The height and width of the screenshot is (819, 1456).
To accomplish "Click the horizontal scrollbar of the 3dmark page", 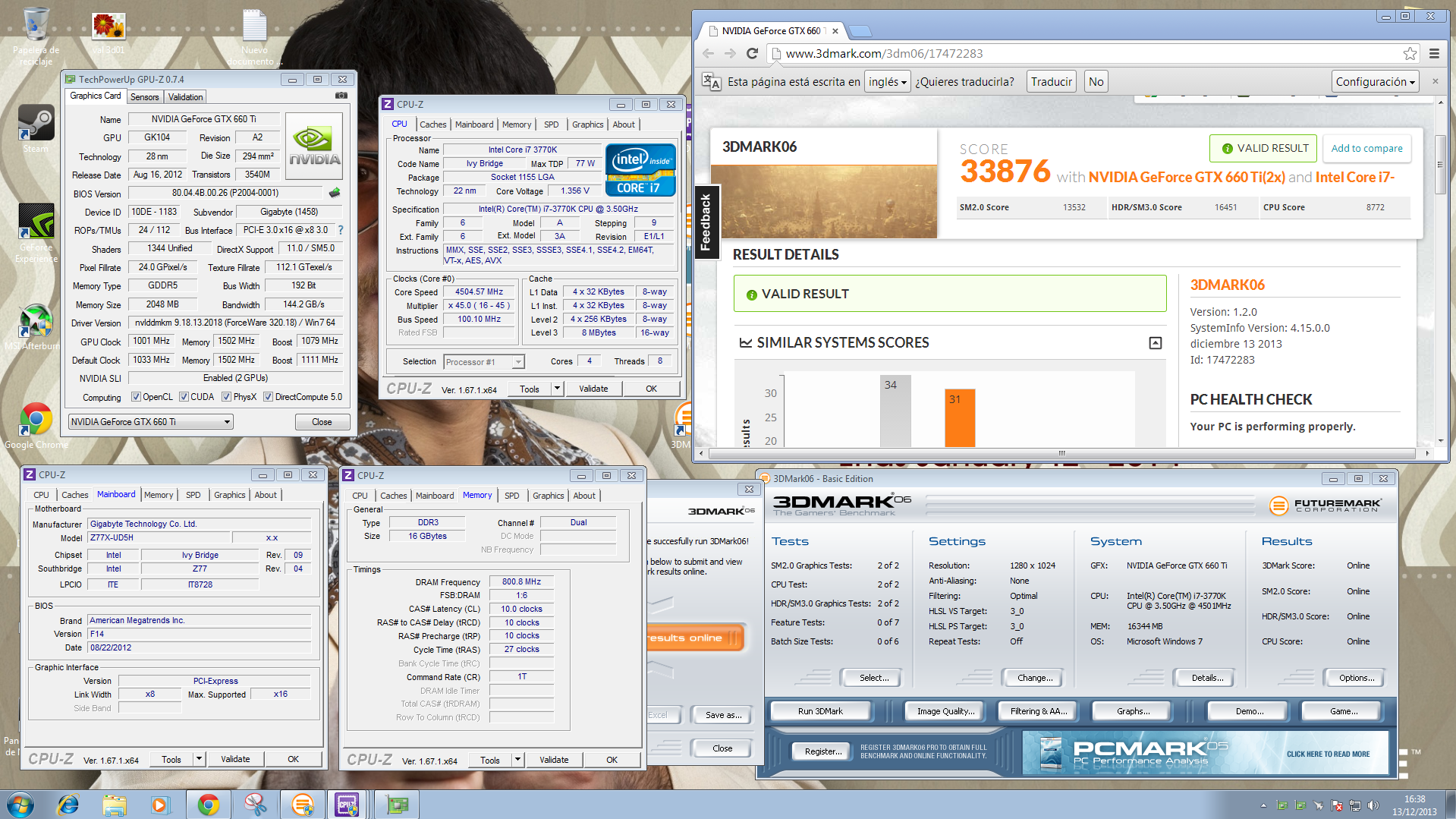I will [1062, 453].
